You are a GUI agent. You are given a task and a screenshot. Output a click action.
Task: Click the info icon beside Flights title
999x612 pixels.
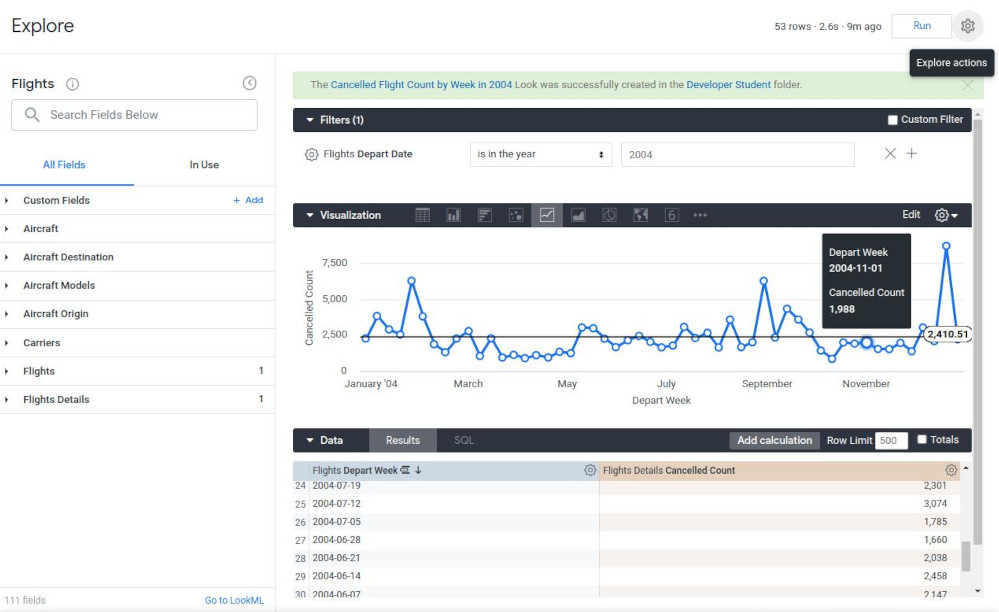pos(73,84)
